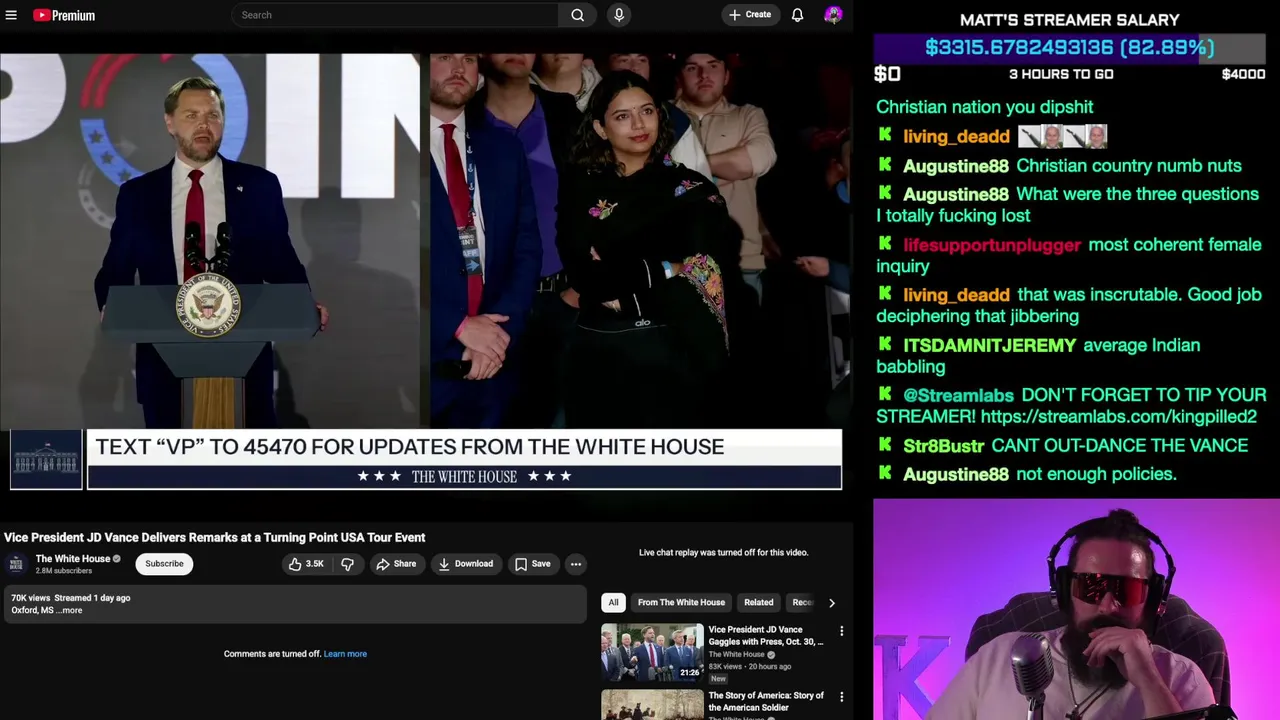The width and height of the screenshot is (1280, 720).
Task: Start voice search with microphone icon
Action: pyautogui.click(x=619, y=15)
